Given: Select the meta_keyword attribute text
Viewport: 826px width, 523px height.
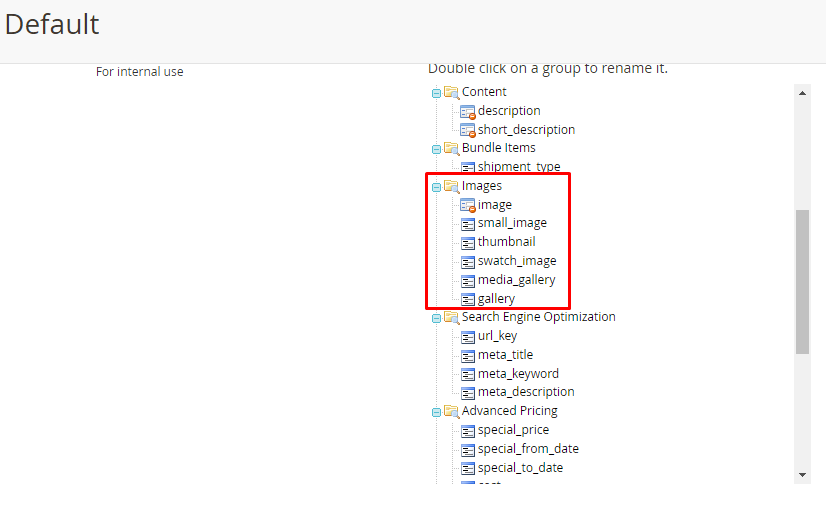Looking at the screenshot, I should (518, 374).
